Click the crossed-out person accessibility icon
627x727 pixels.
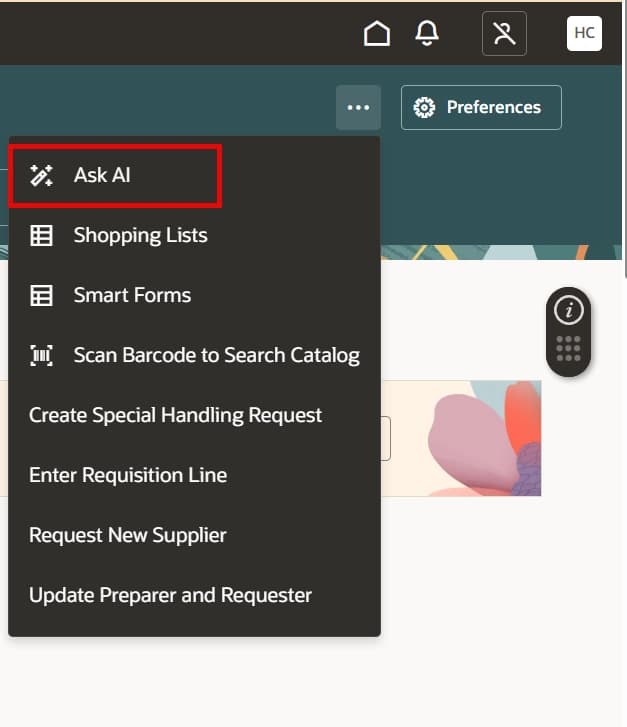504,33
